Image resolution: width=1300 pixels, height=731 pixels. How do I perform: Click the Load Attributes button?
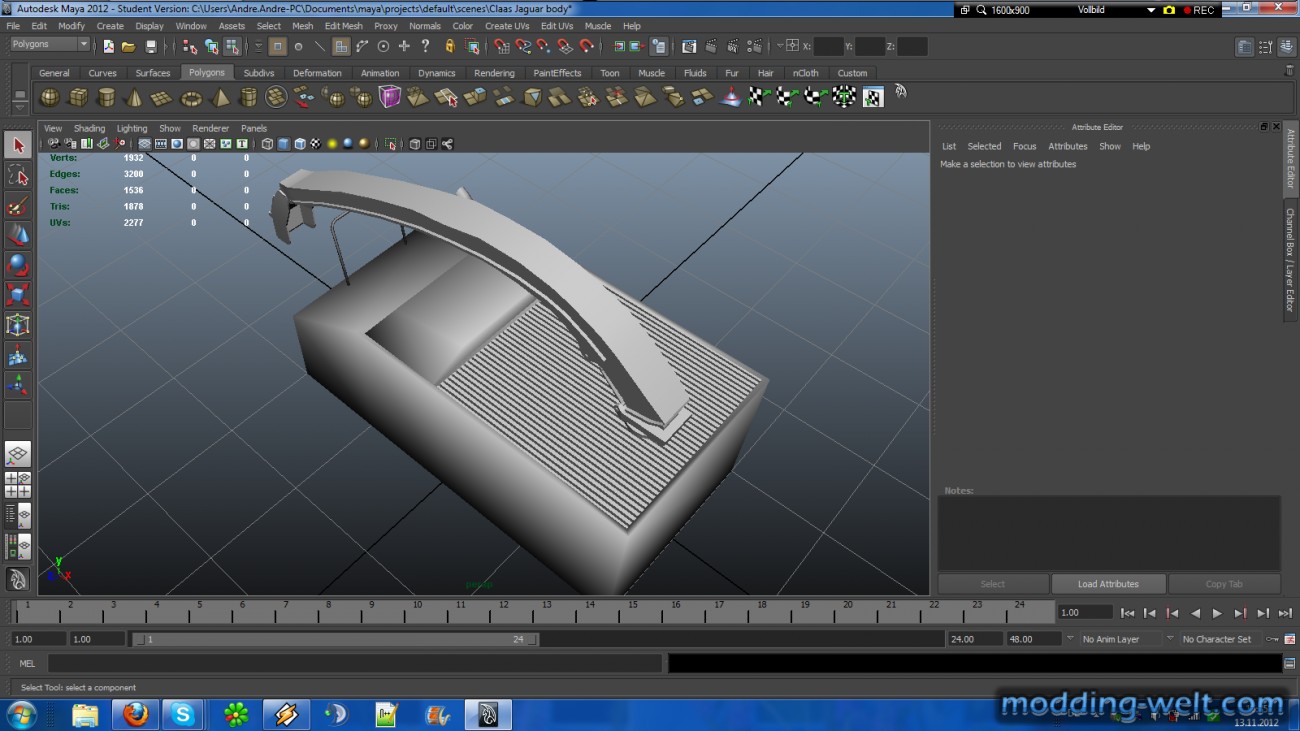[x=1108, y=584]
